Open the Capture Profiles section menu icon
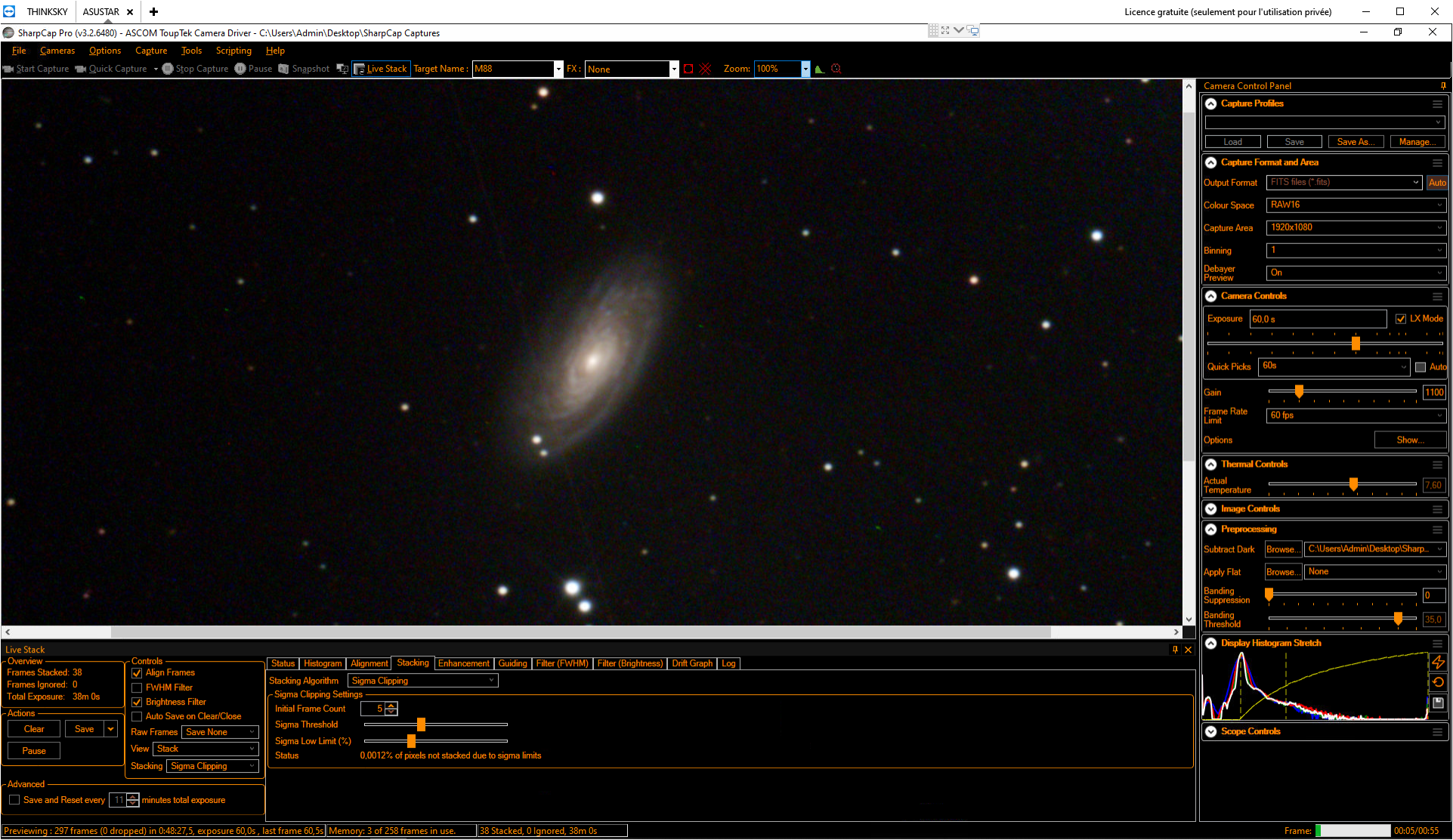 (1437, 104)
